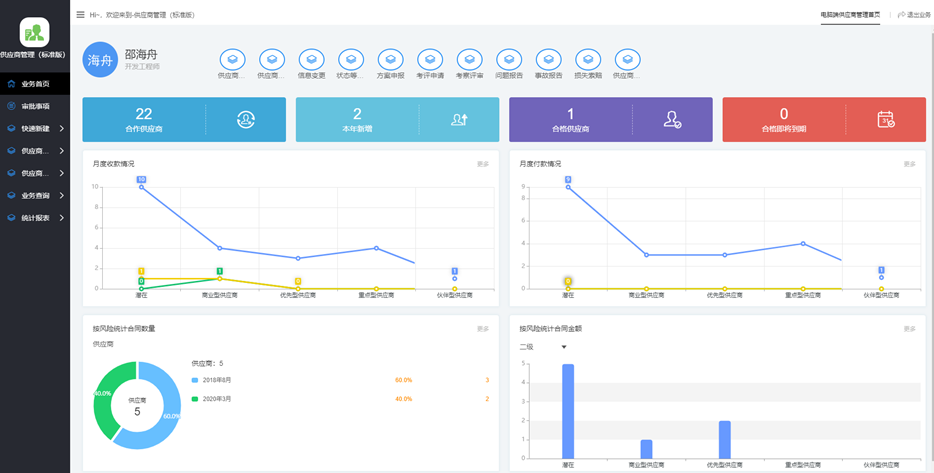
Task: Expand the 业务查询 sidebar menu
Action: coord(35,195)
